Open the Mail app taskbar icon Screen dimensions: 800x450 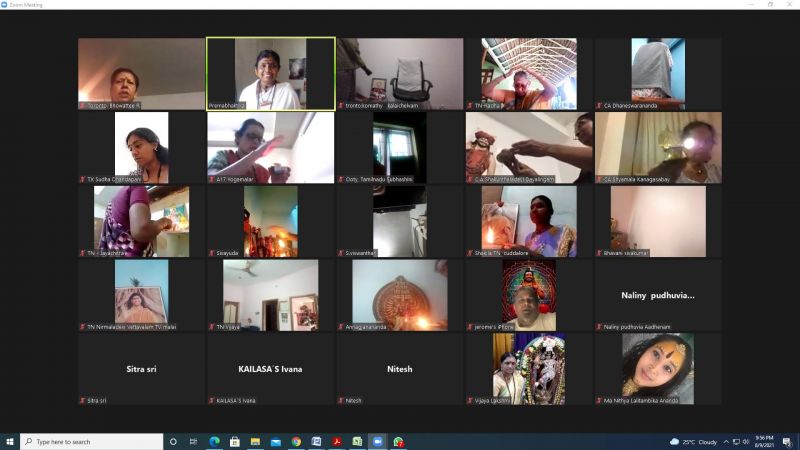coord(275,441)
